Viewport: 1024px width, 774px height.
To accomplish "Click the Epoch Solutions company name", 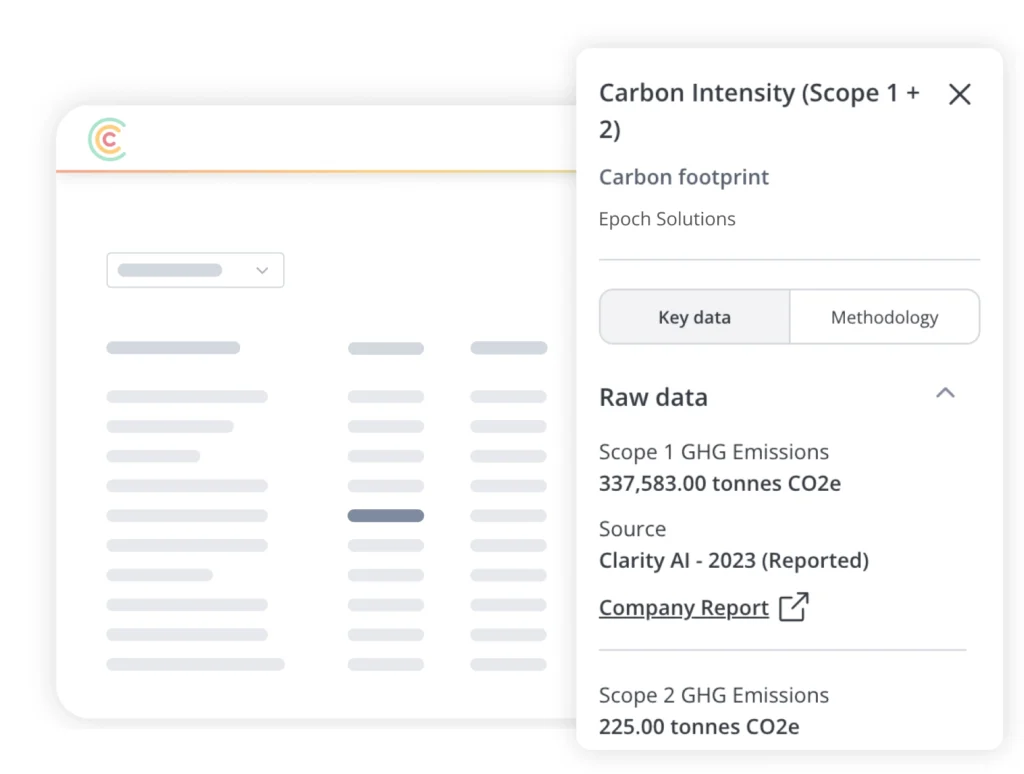I will [x=667, y=219].
